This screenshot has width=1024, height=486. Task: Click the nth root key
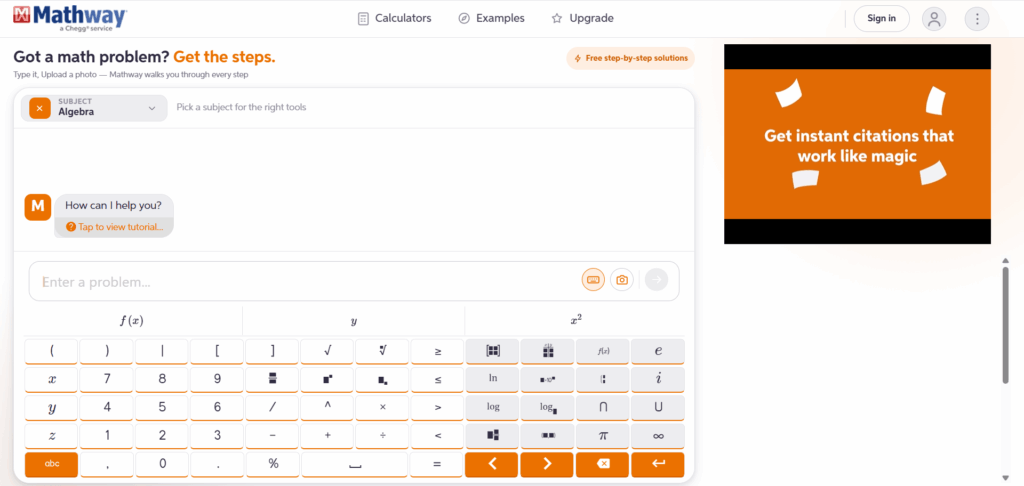tap(383, 351)
